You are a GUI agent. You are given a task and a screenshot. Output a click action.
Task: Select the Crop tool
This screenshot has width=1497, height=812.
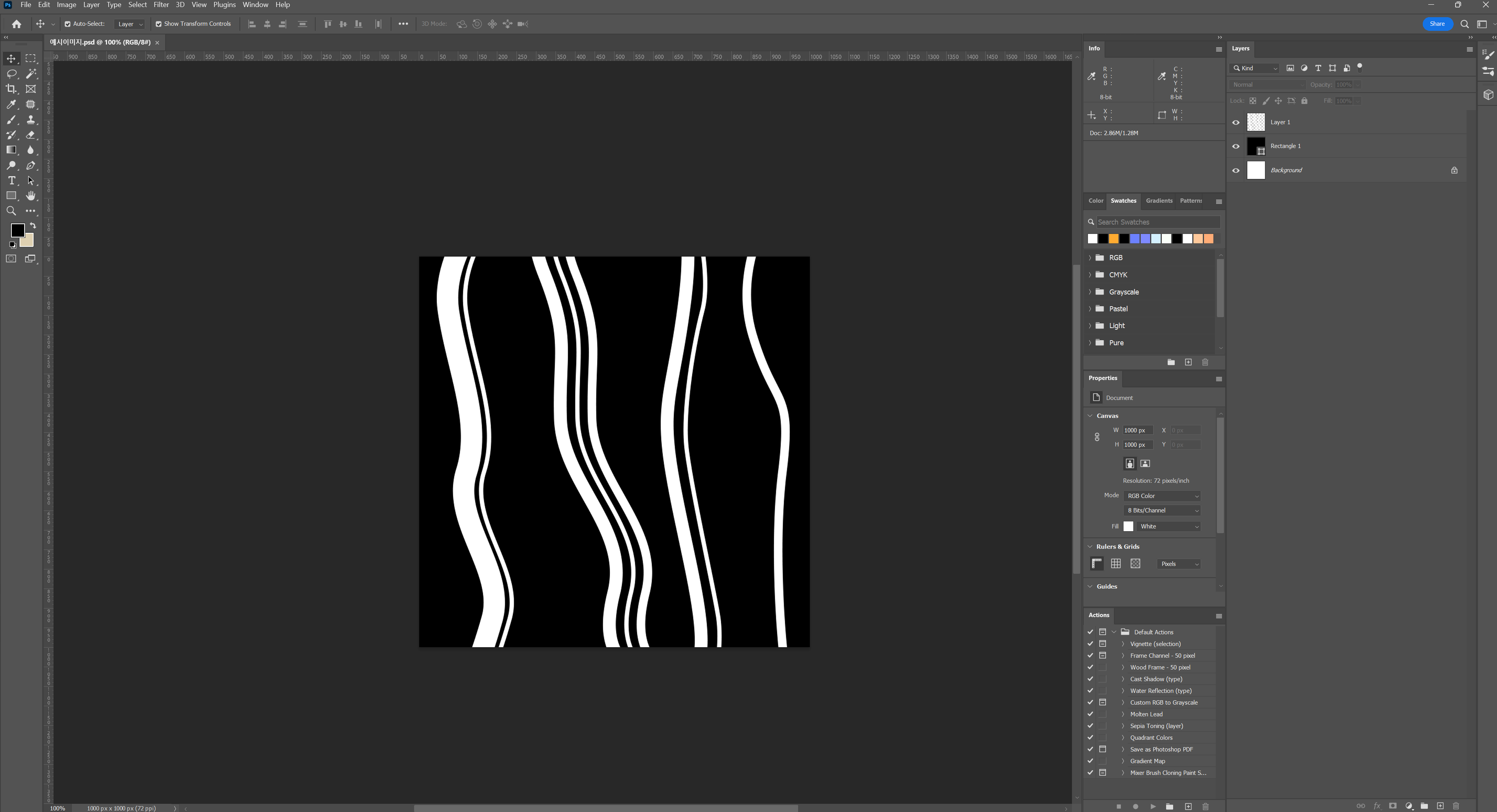point(11,89)
